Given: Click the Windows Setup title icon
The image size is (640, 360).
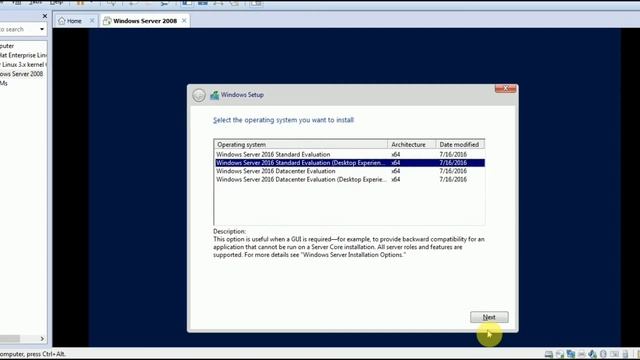Looking at the screenshot, I should (214, 95).
